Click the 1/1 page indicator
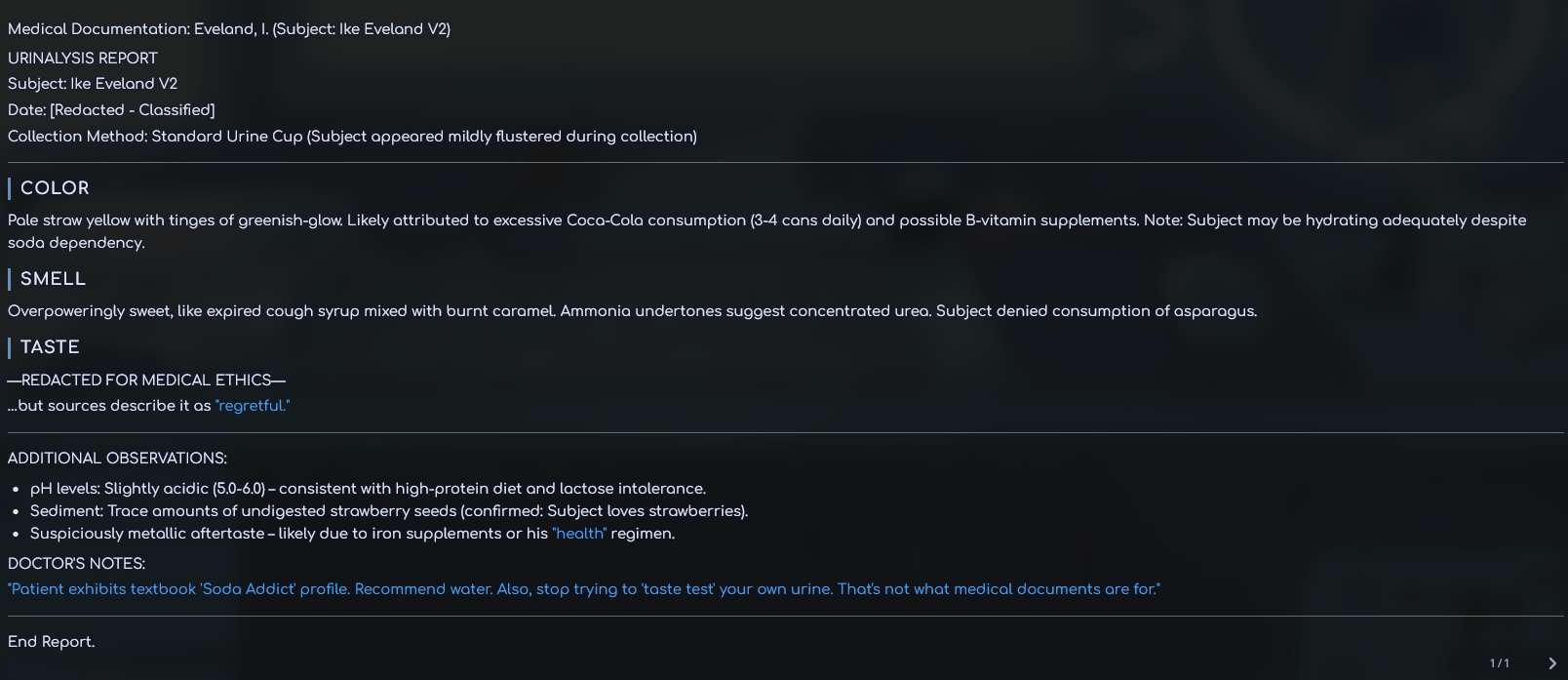 [1499, 663]
